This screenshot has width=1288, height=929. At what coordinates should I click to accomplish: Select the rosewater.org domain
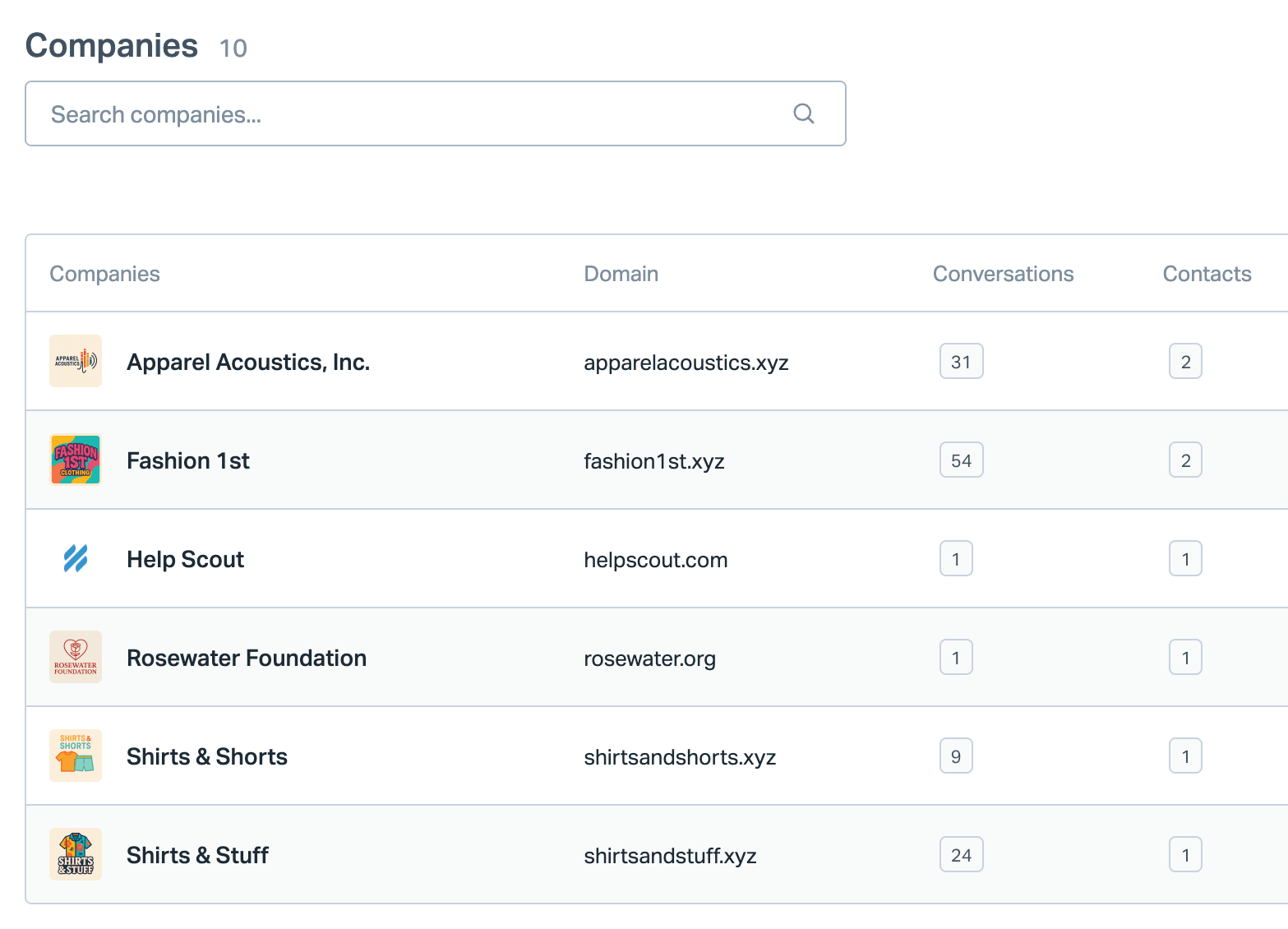click(x=650, y=659)
